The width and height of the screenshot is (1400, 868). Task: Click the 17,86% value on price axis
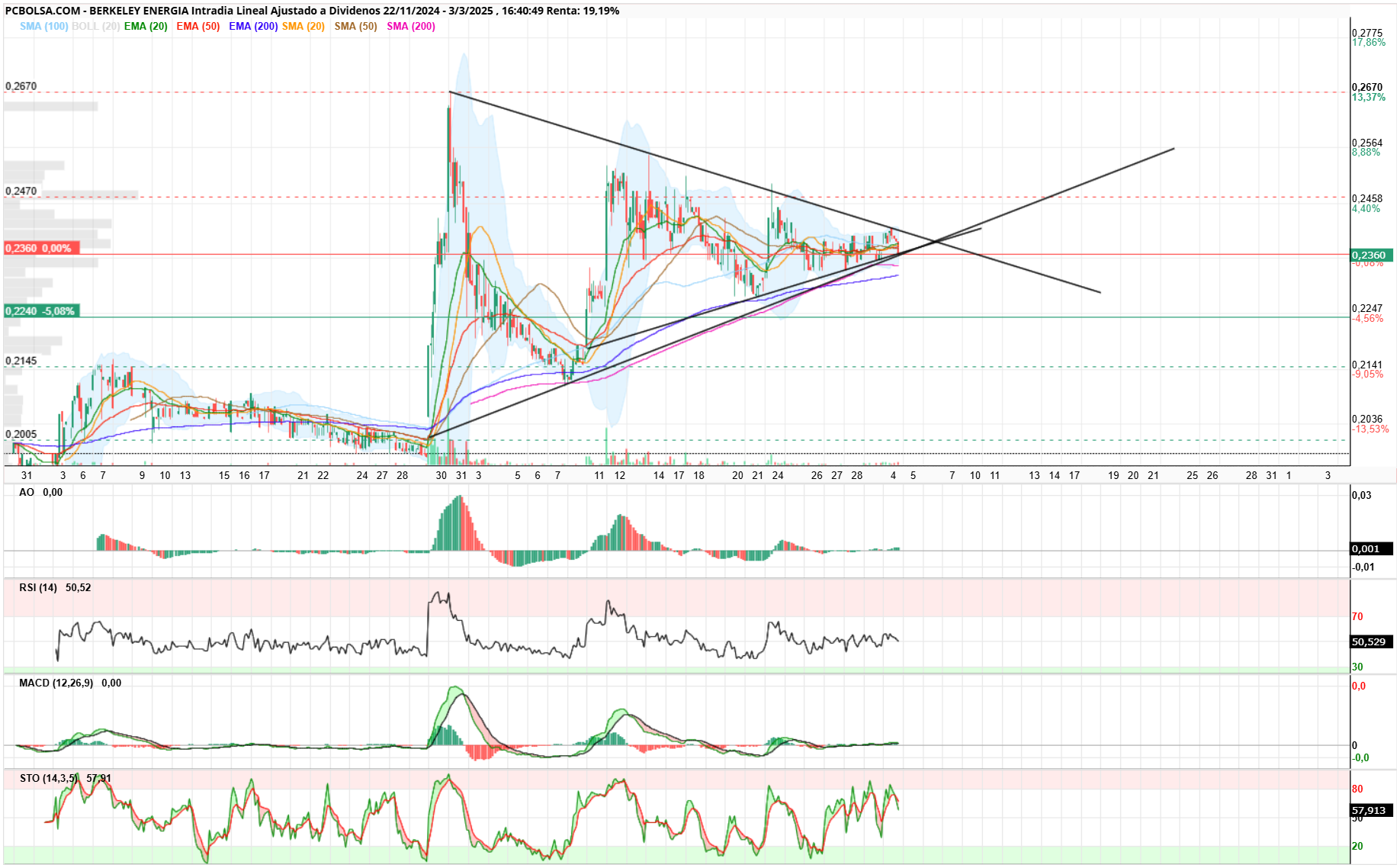click(x=1369, y=43)
